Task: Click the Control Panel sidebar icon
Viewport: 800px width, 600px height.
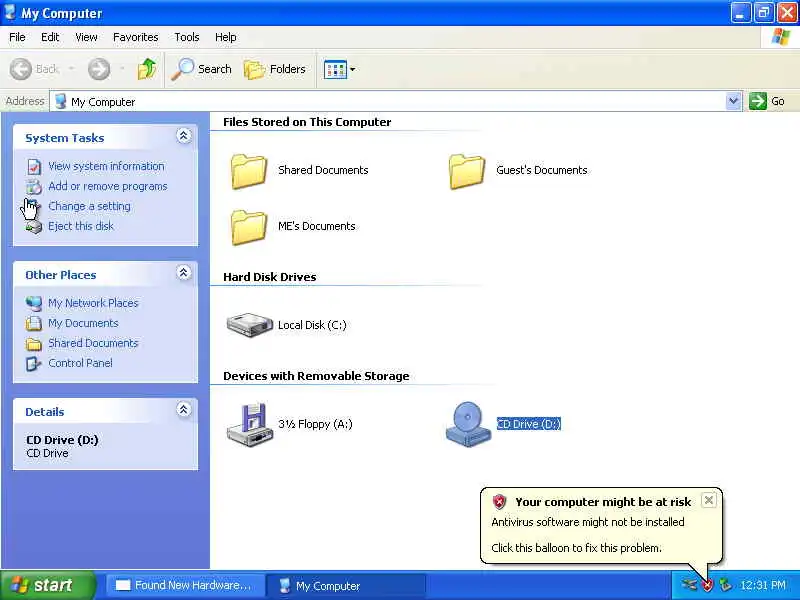Action: pos(34,364)
